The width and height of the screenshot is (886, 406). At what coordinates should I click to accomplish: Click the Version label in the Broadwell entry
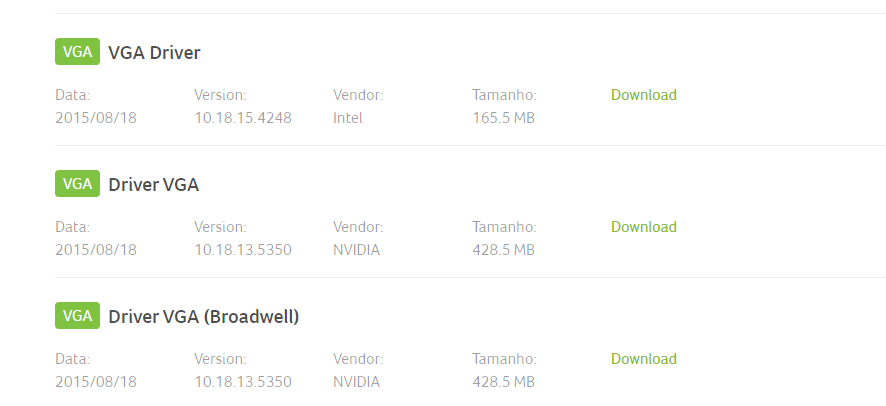pyautogui.click(x=220, y=359)
